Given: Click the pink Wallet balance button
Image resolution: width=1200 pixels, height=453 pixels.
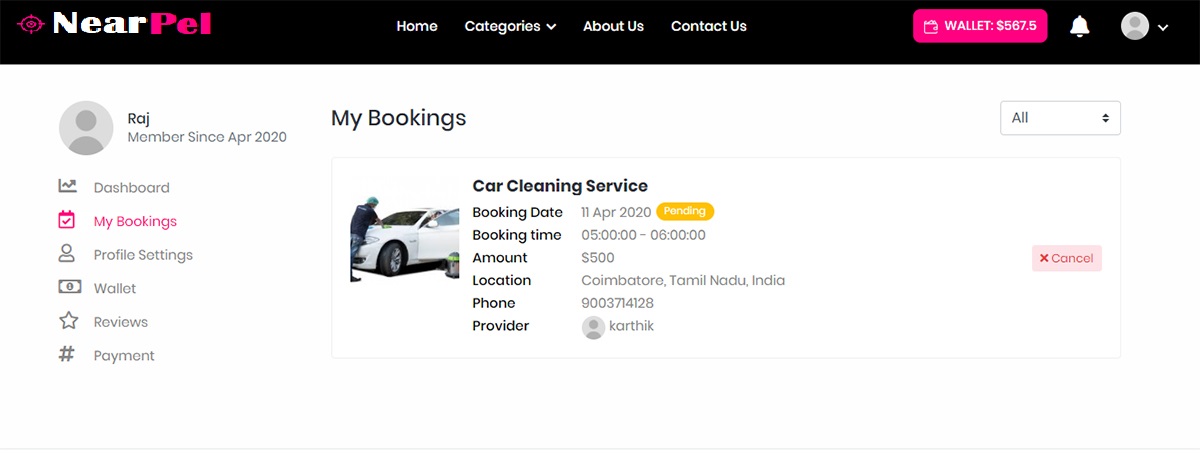Looking at the screenshot, I should 979,27.
